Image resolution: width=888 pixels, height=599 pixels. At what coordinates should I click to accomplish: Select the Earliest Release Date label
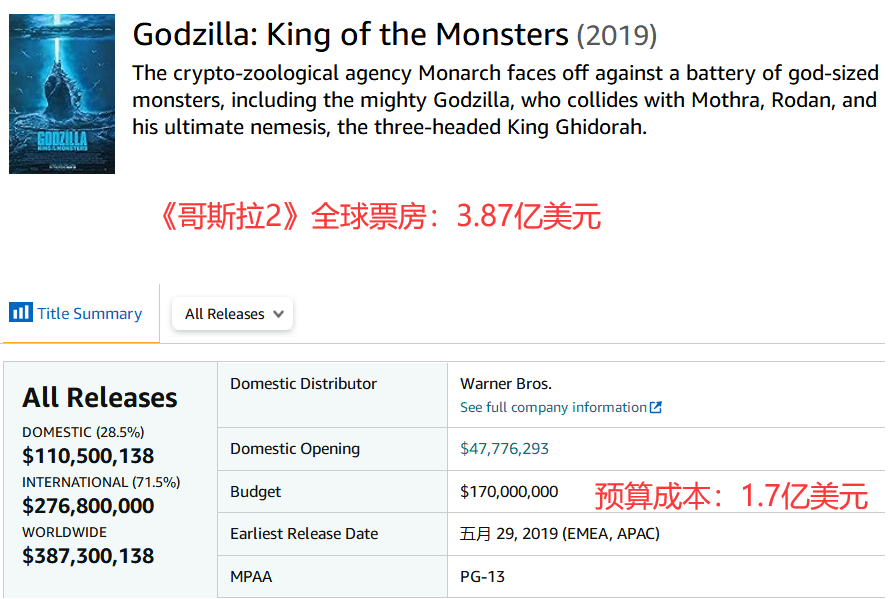(x=304, y=533)
